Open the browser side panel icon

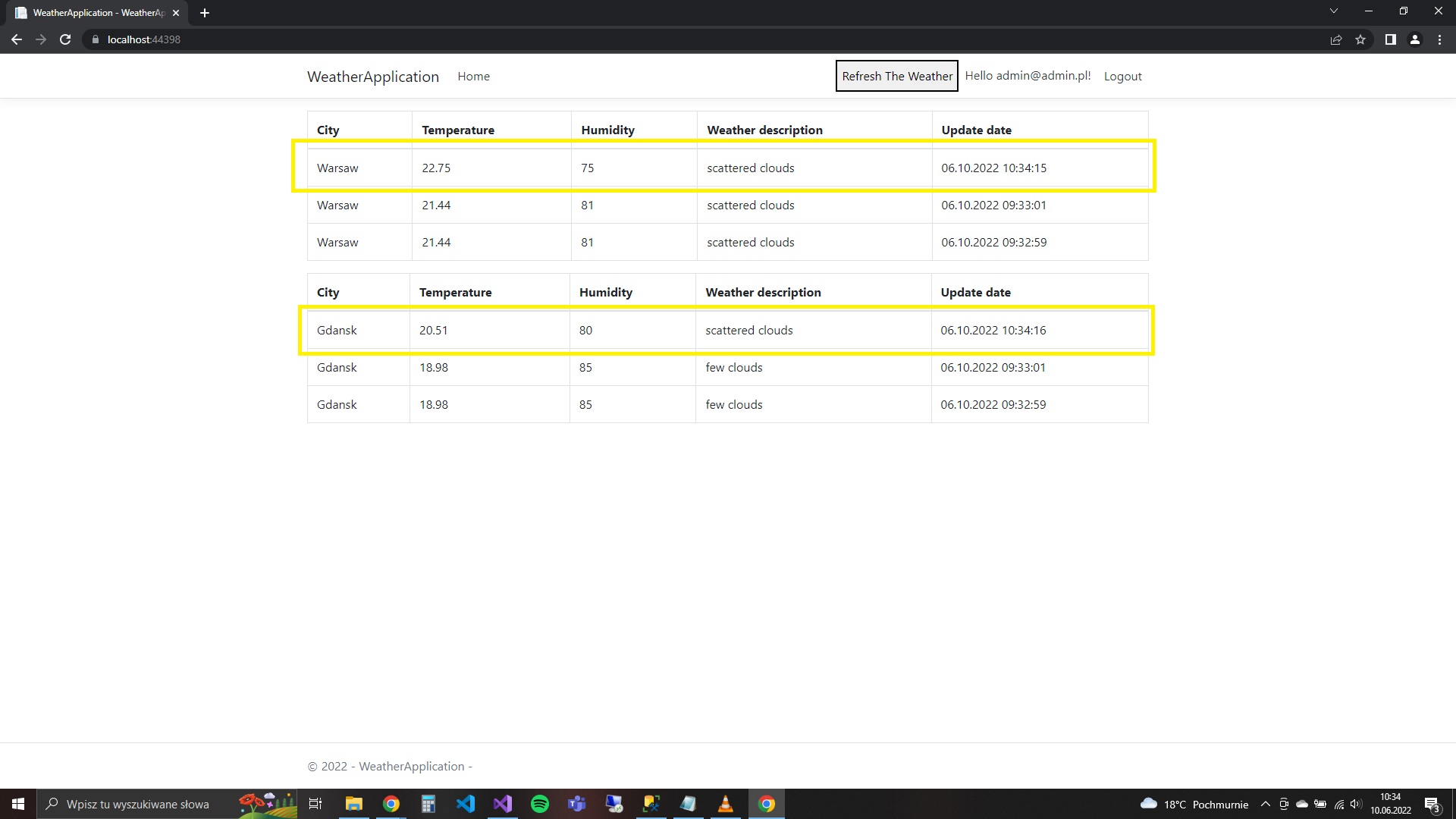coord(1390,39)
